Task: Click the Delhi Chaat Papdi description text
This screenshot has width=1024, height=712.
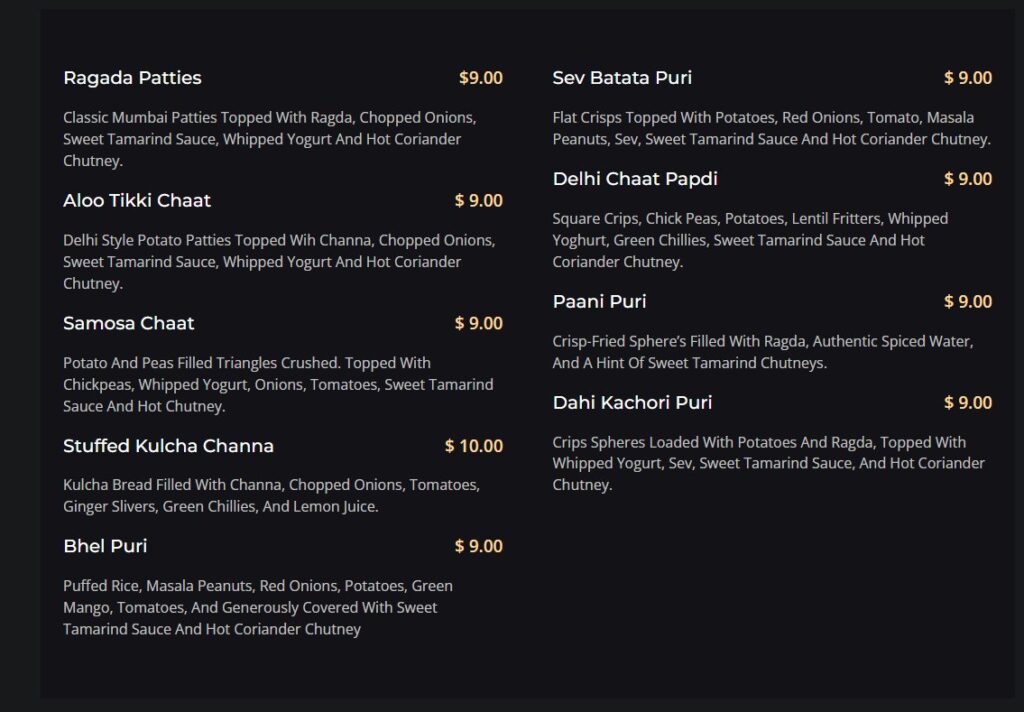Action: [x=750, y=240]
